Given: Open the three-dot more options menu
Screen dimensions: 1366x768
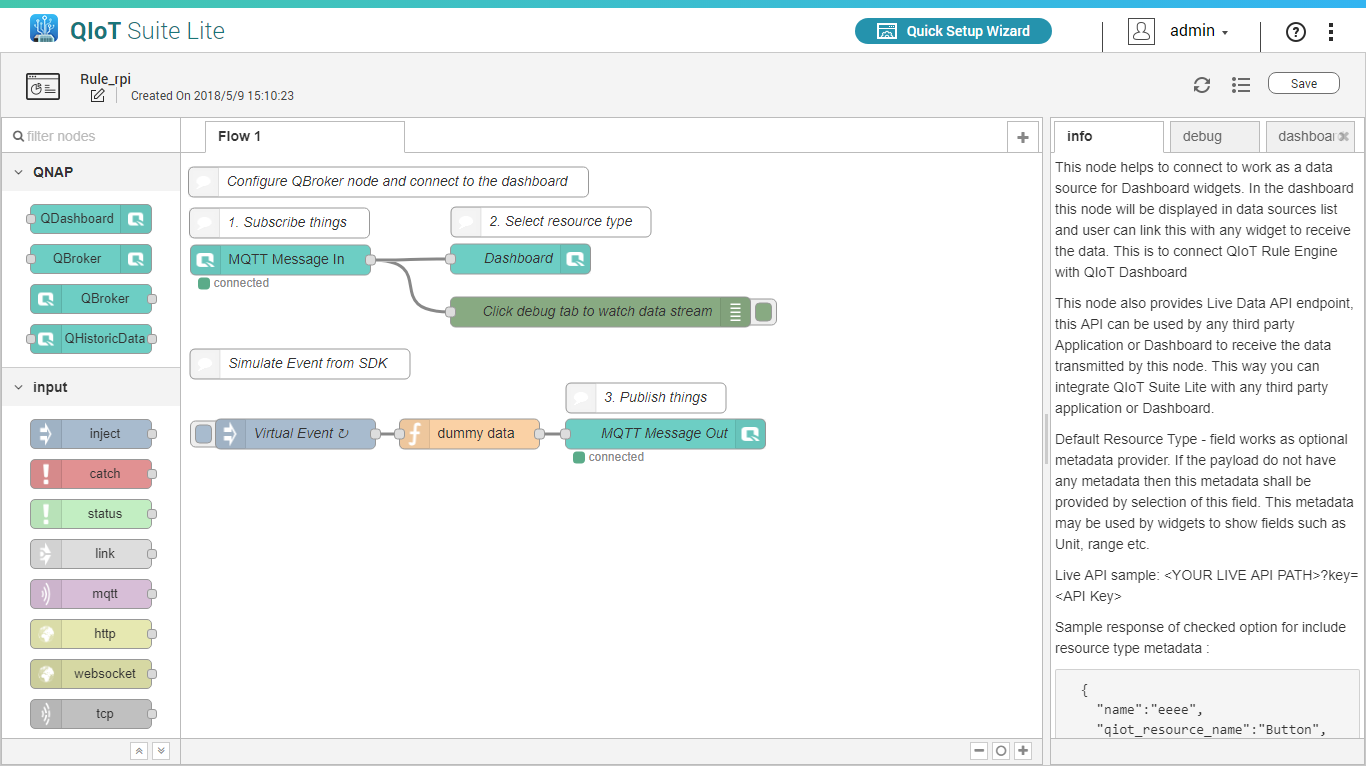Looking at the screenshot, I should coord(1330,32).
